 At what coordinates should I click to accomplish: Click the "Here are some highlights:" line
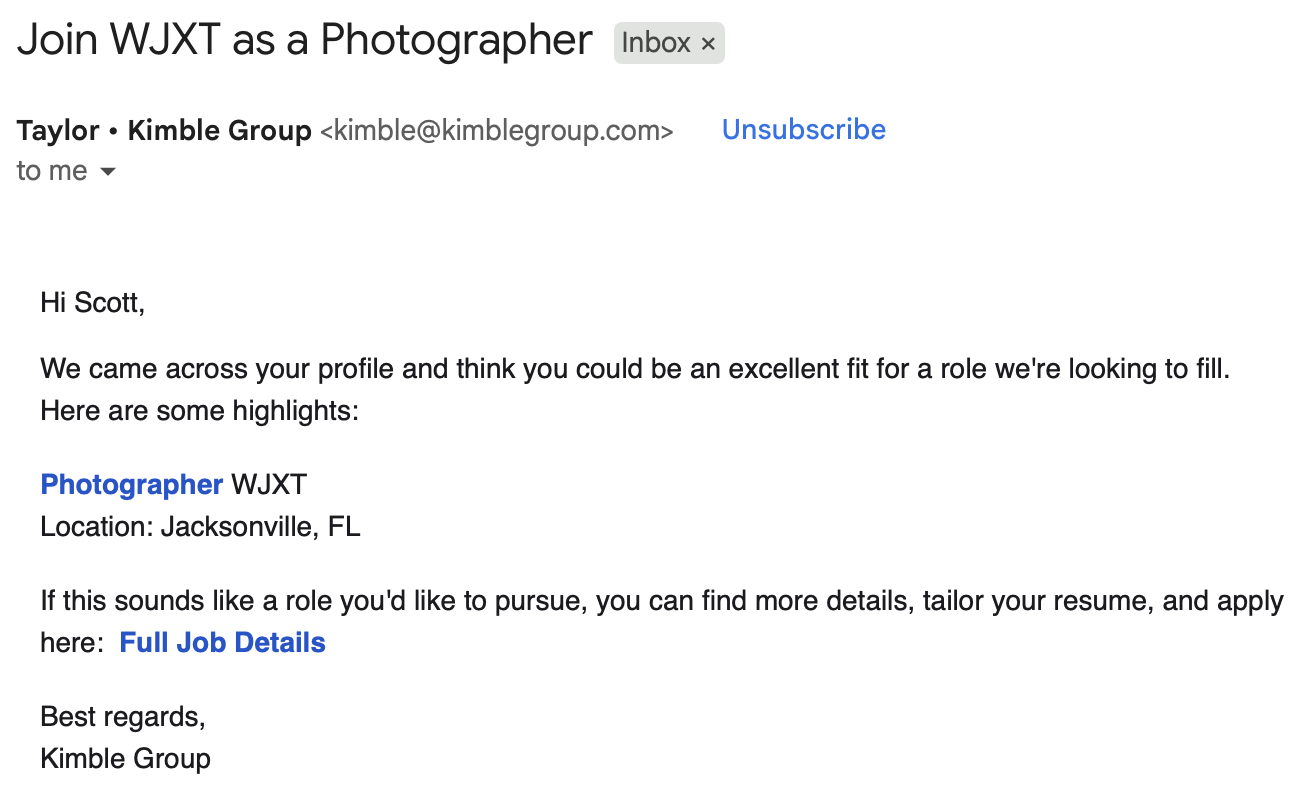pos(199,410)
